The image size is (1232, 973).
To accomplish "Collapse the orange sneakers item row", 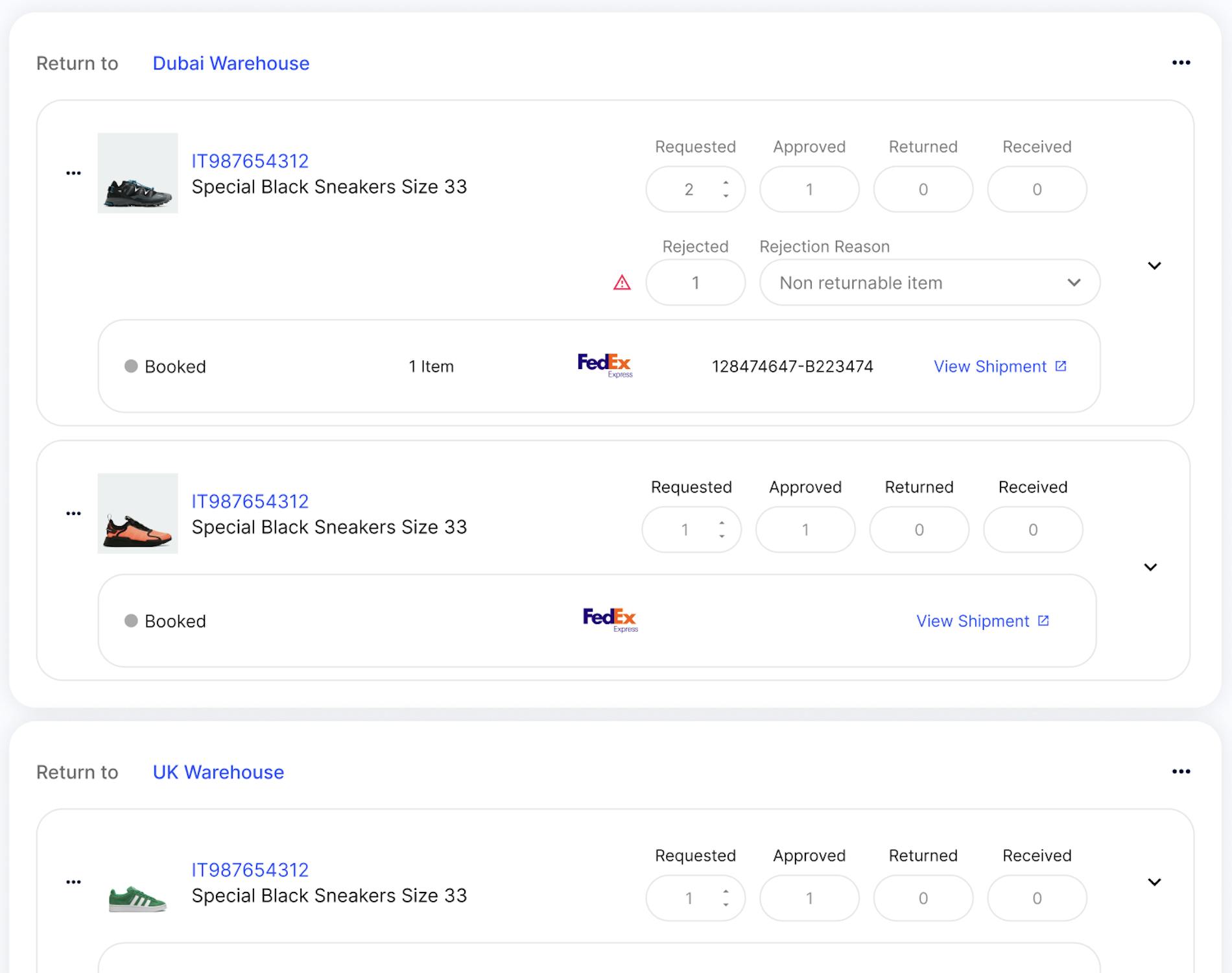I will pyautogui.click(x=1150, y=568).
